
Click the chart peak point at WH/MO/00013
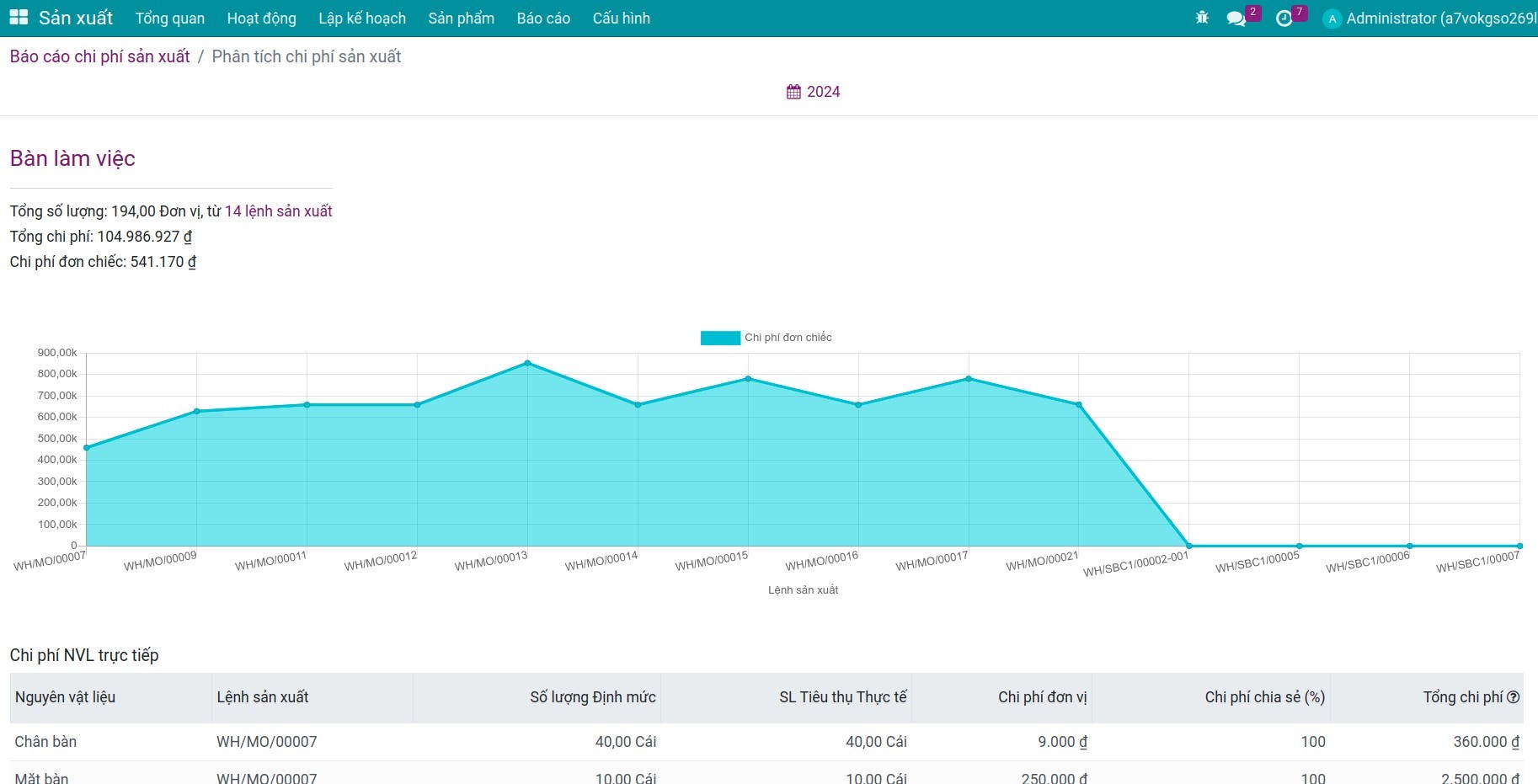527,363
